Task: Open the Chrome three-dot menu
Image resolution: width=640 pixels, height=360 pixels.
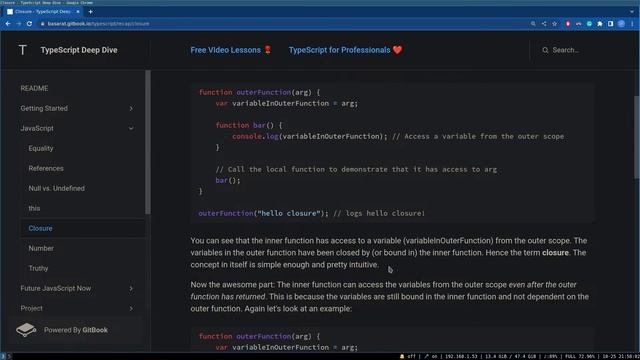Action: click(632, 24)
